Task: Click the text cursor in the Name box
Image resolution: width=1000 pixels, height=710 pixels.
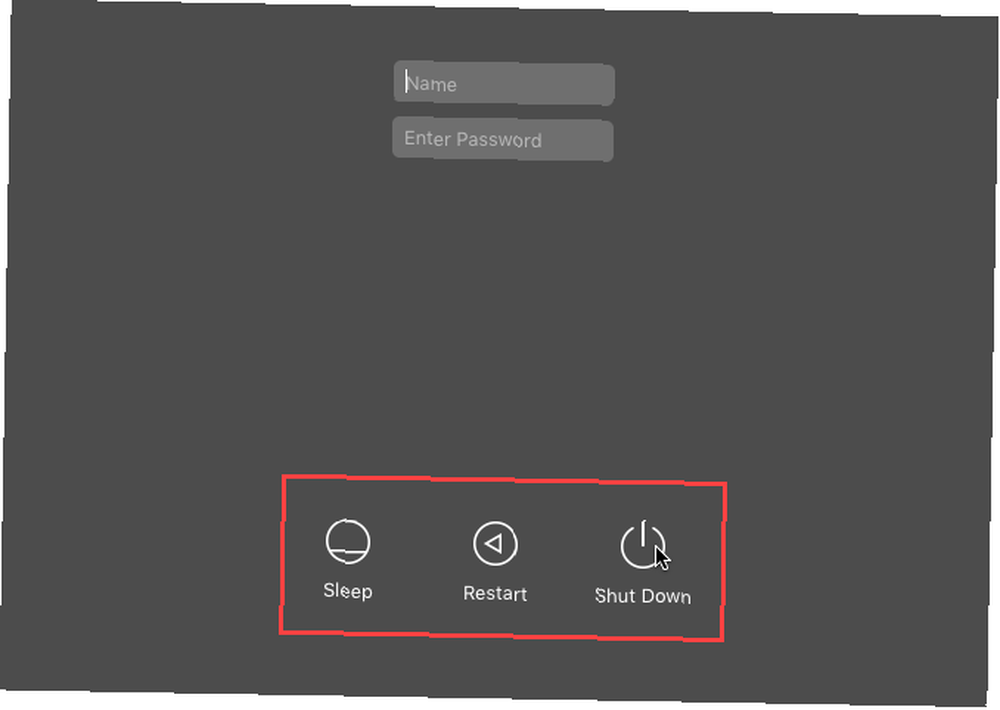Action: (x=406, y=81)
